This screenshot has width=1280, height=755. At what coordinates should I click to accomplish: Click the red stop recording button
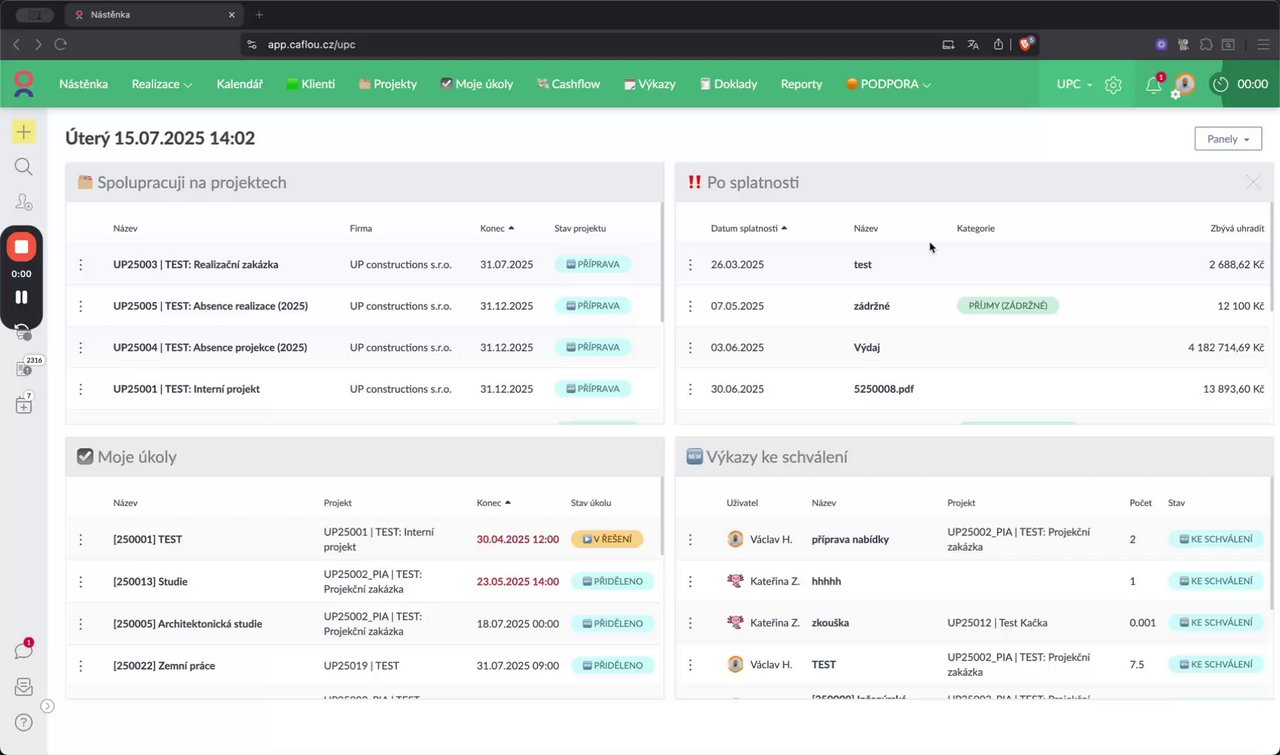coord(22,246)
